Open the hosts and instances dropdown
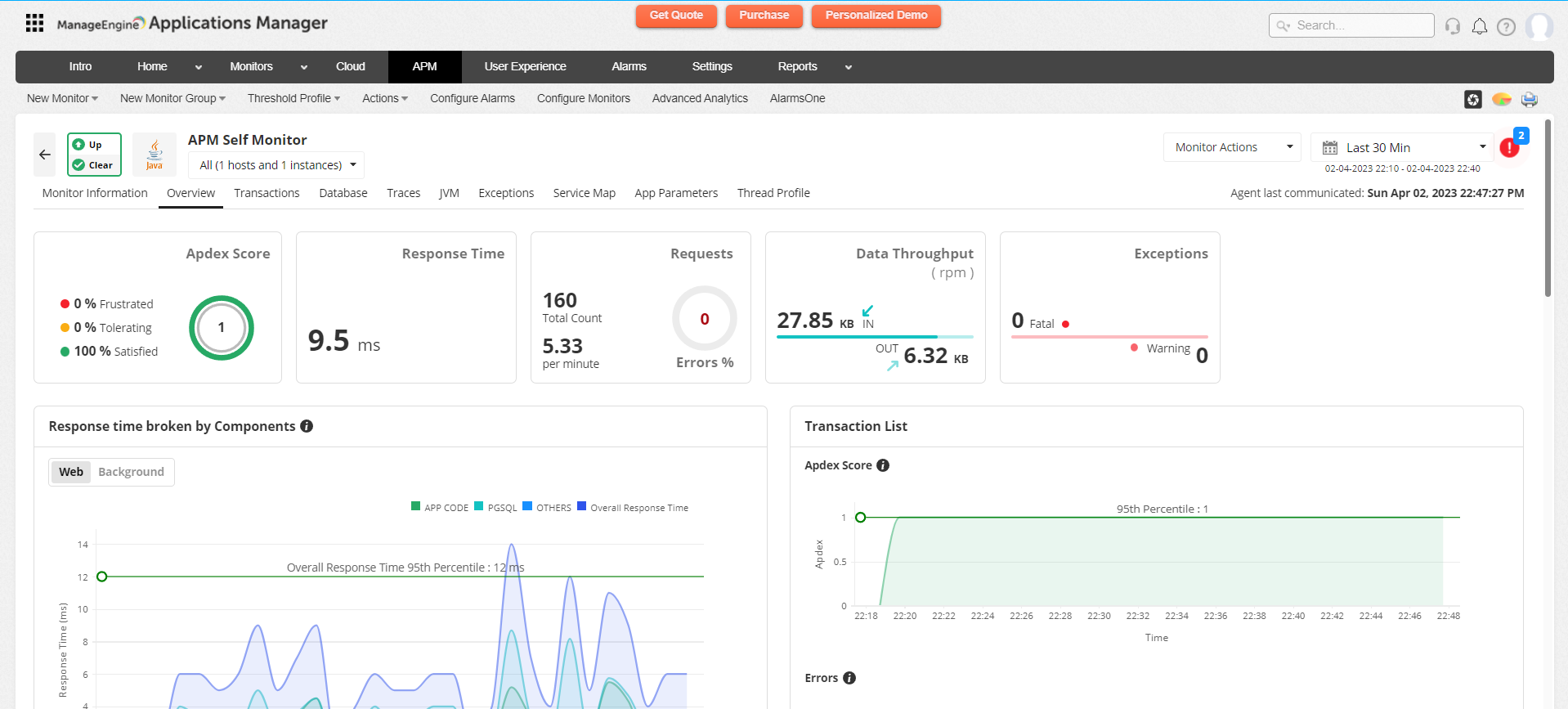Viewport: 1568px width, 709px height. click(276, 165)
